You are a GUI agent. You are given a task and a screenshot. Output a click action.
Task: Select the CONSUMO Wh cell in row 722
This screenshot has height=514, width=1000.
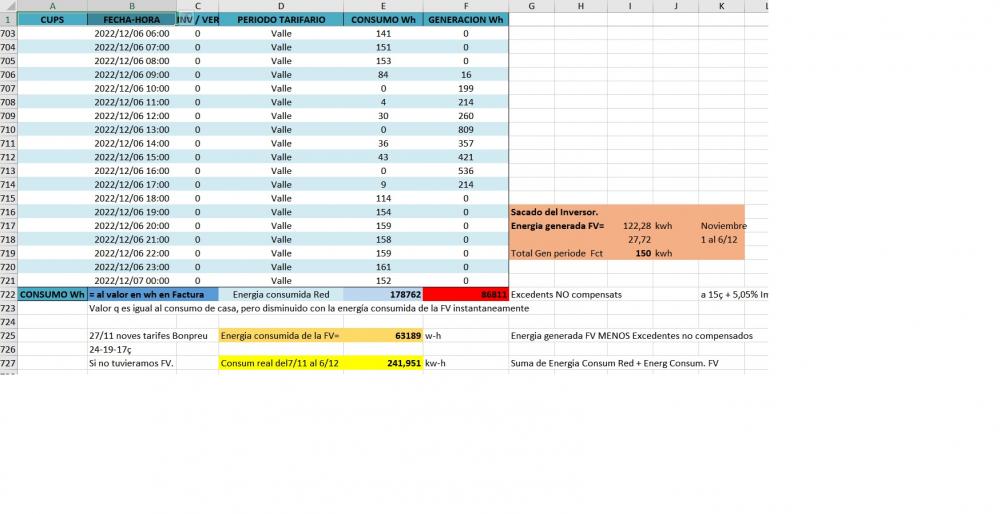(x=52, y=295)
